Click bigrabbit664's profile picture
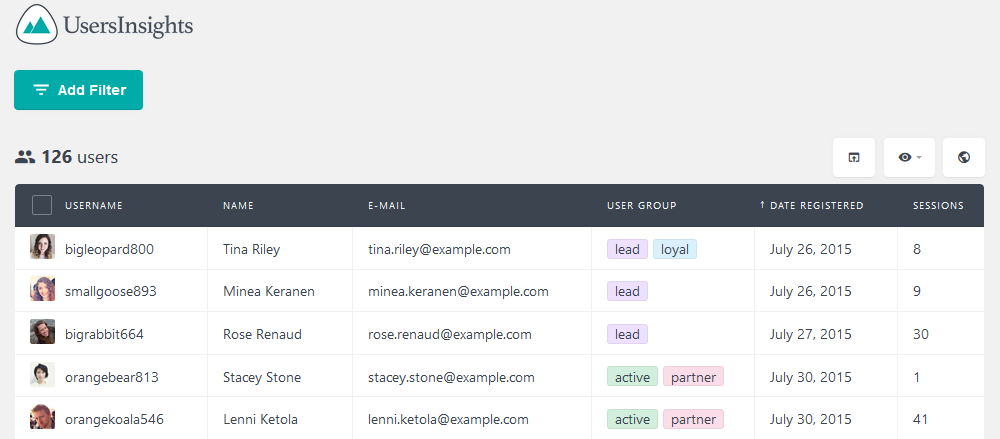1000x439 pixels. [42, 332]
